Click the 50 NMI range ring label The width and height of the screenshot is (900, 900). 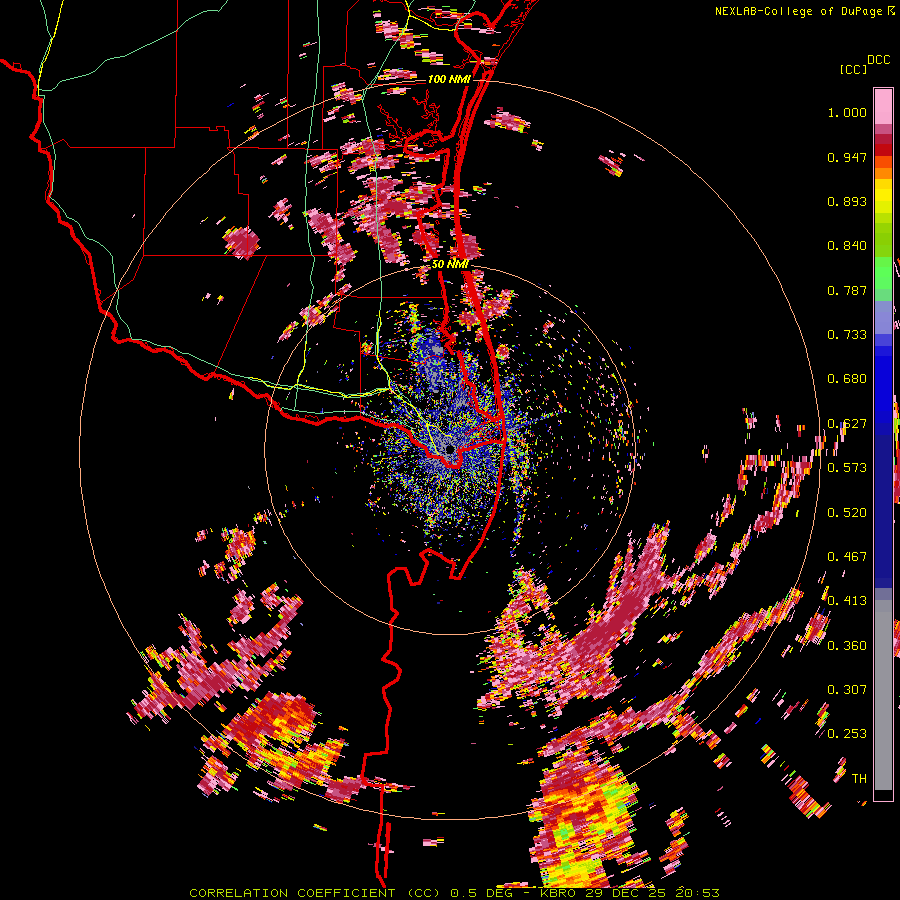click(x=450, y=265)
